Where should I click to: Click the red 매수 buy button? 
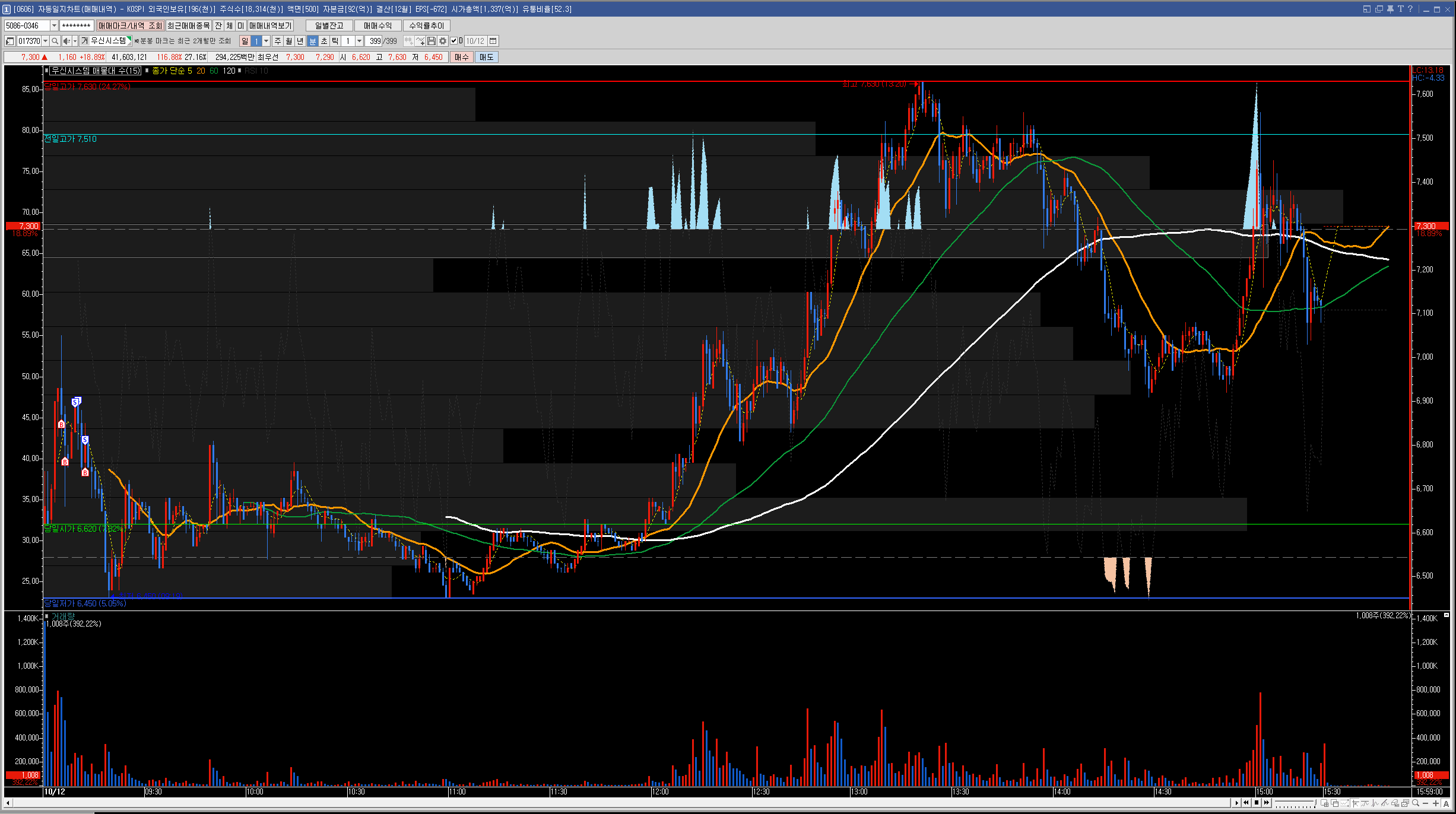tap(462, 57)
